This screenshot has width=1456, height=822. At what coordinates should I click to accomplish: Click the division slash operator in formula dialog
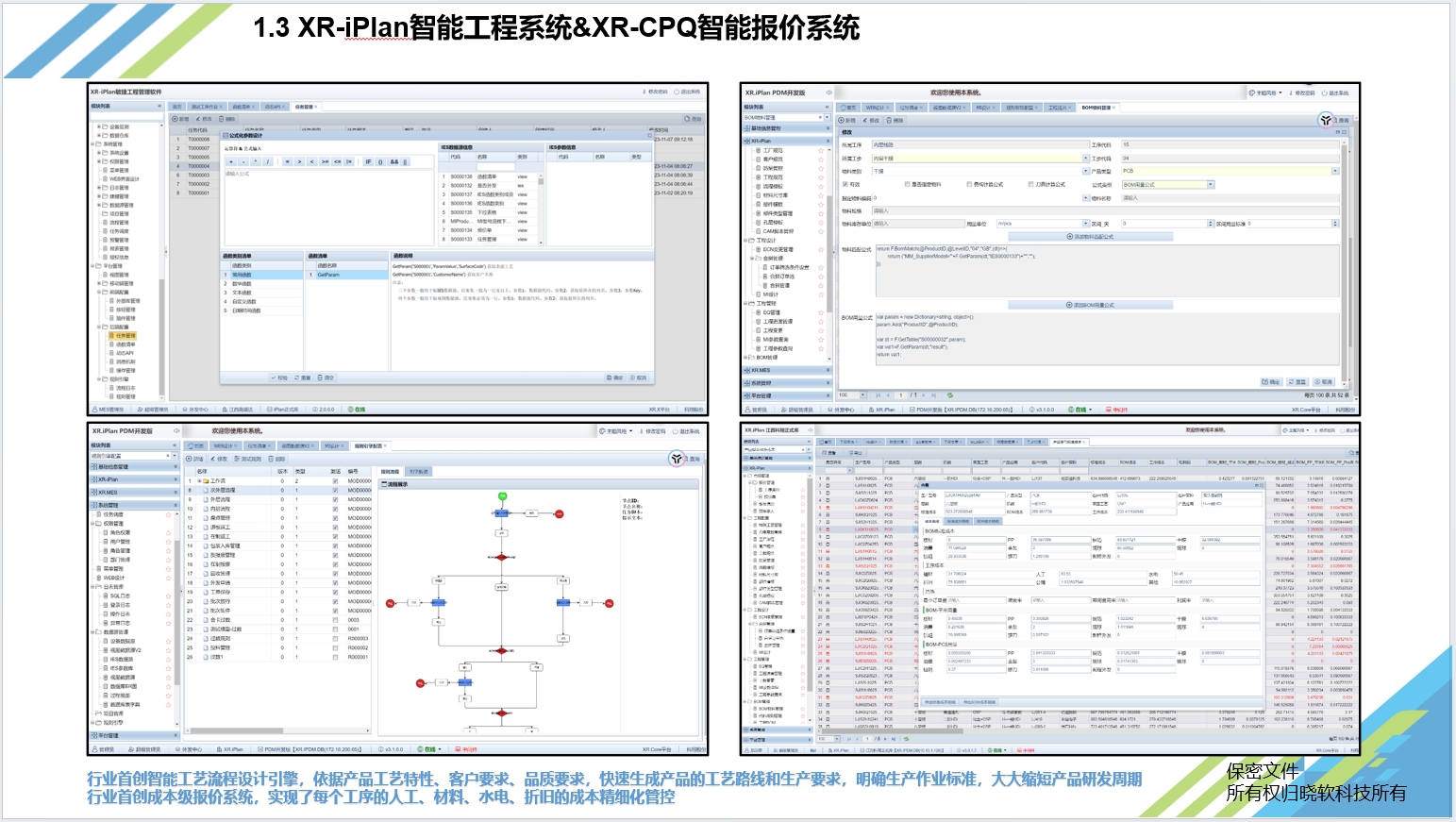(268, 161)
